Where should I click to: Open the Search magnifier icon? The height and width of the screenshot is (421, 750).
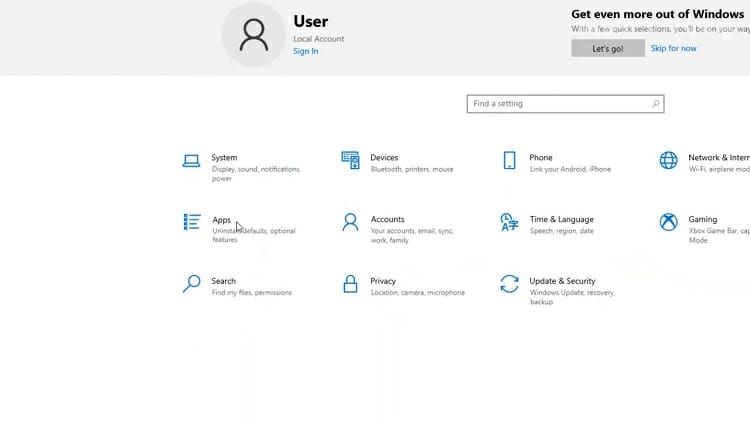[x=191, y=284]
